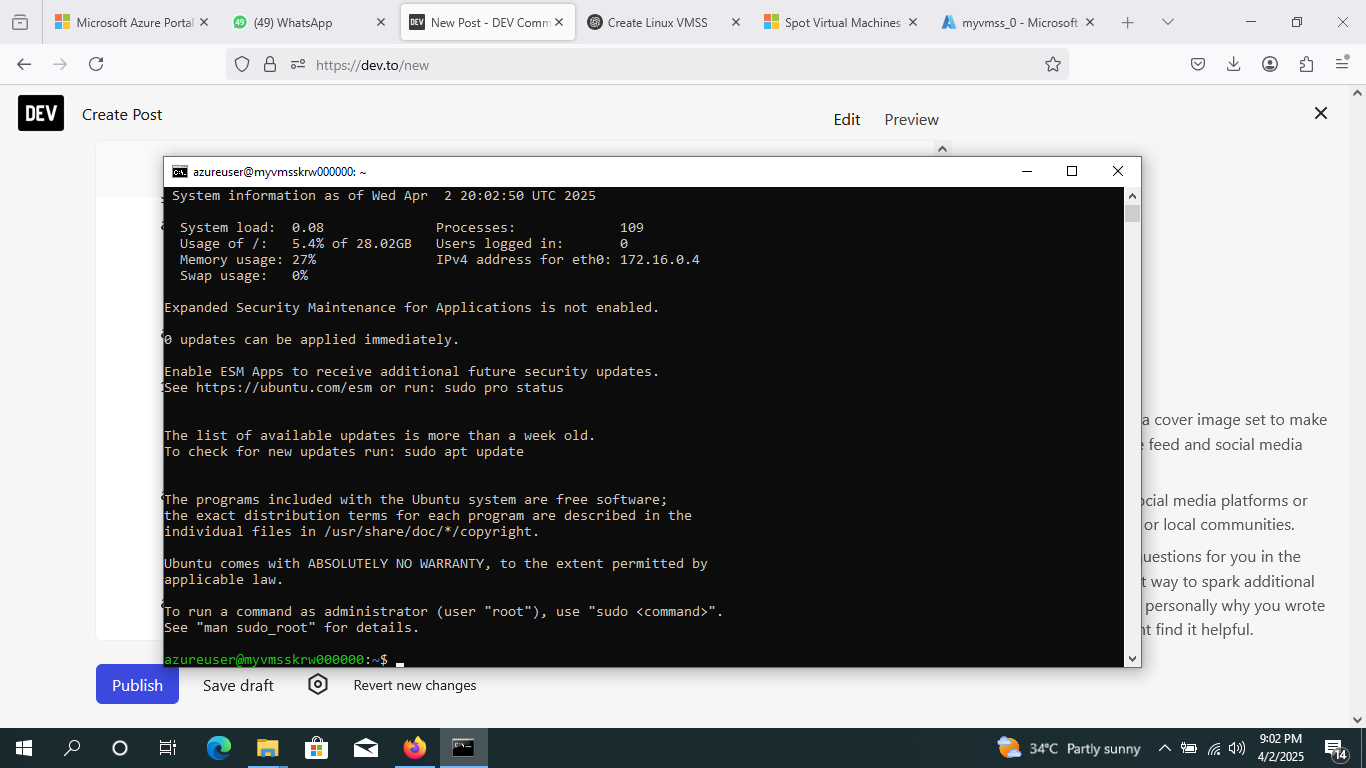Viewport: 1366px width, 768px height.
Task: Open Cortana circle on taskbar
Action: click(x=120, y=747)
